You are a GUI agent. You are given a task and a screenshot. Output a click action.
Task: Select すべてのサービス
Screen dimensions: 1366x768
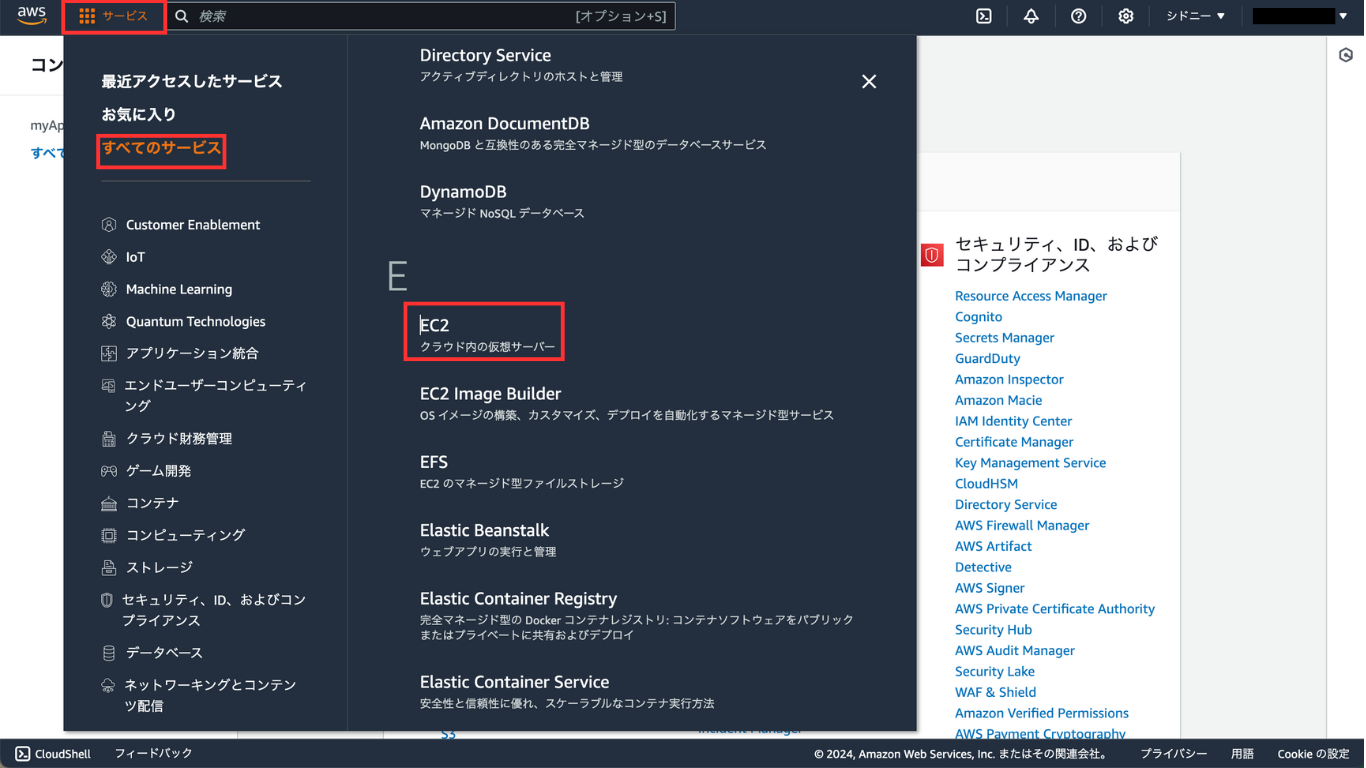[161, 148]
